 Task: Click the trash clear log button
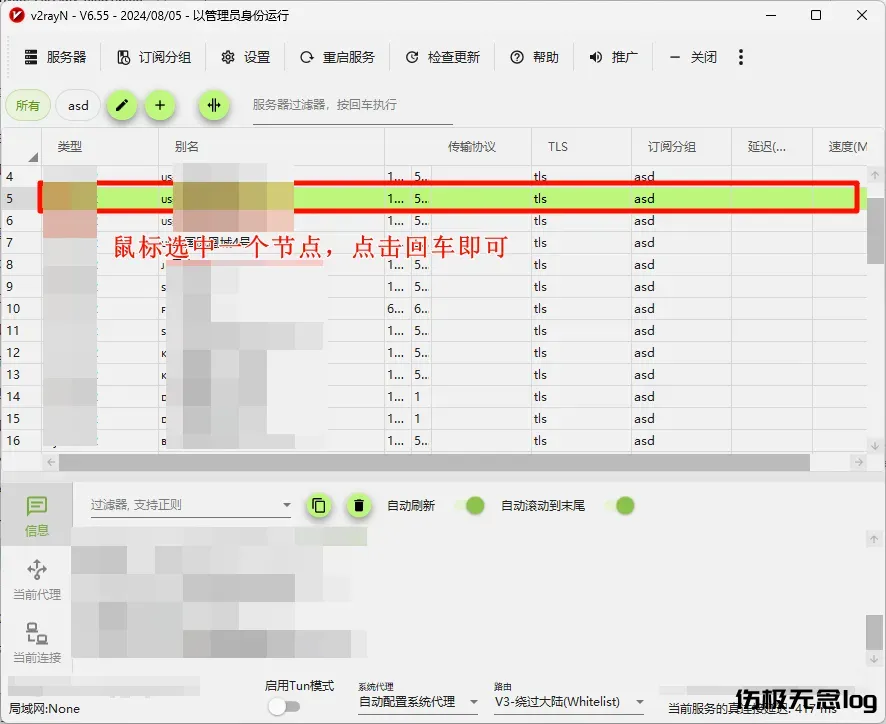[358, 505]
